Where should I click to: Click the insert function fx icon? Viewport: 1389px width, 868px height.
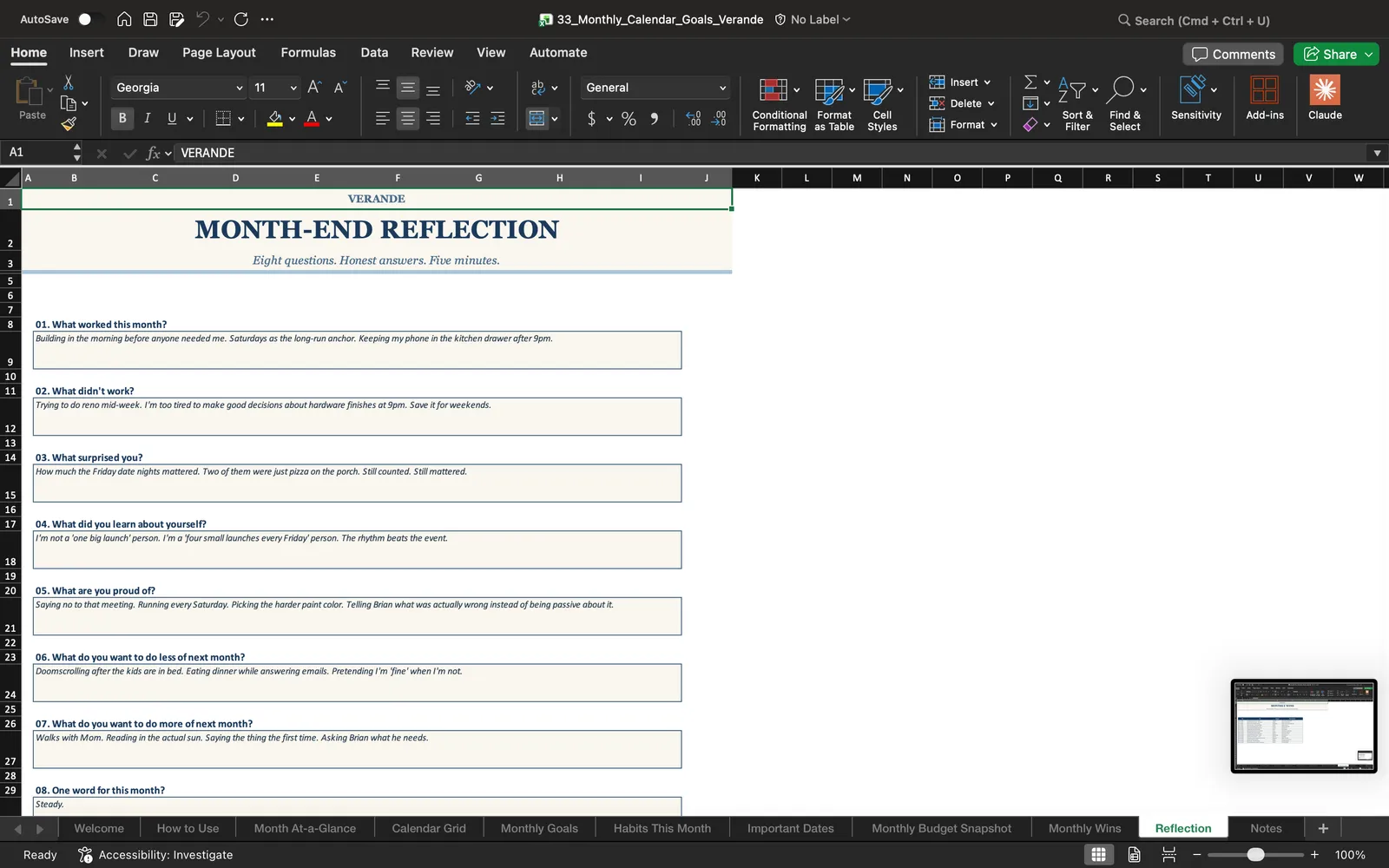(x=154, y=153)
